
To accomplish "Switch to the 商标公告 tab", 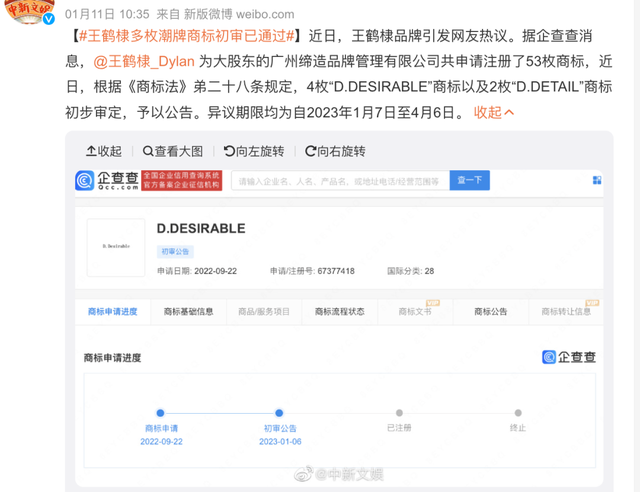I will point(491,312).
